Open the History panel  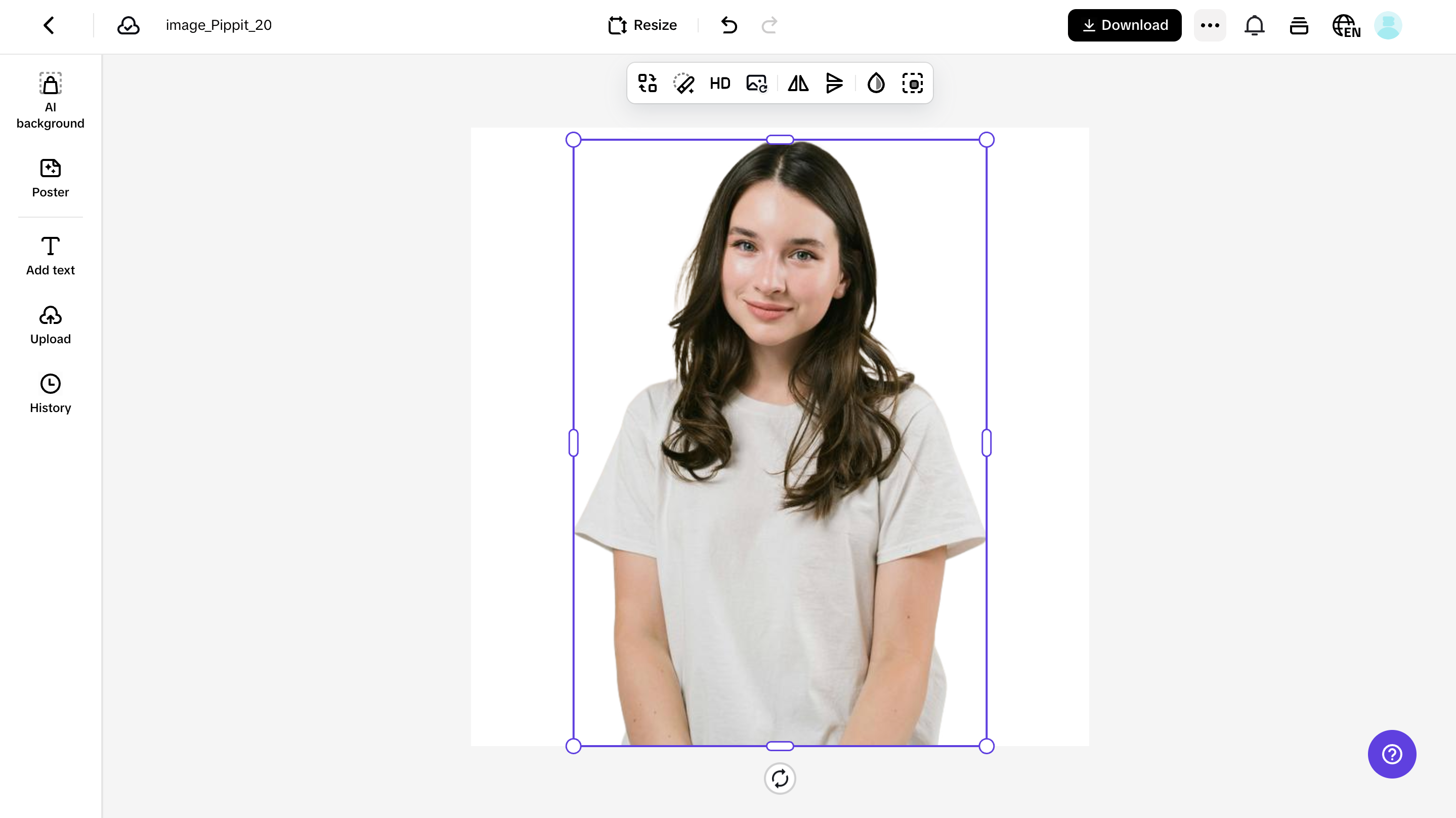[x=50, y=393]
